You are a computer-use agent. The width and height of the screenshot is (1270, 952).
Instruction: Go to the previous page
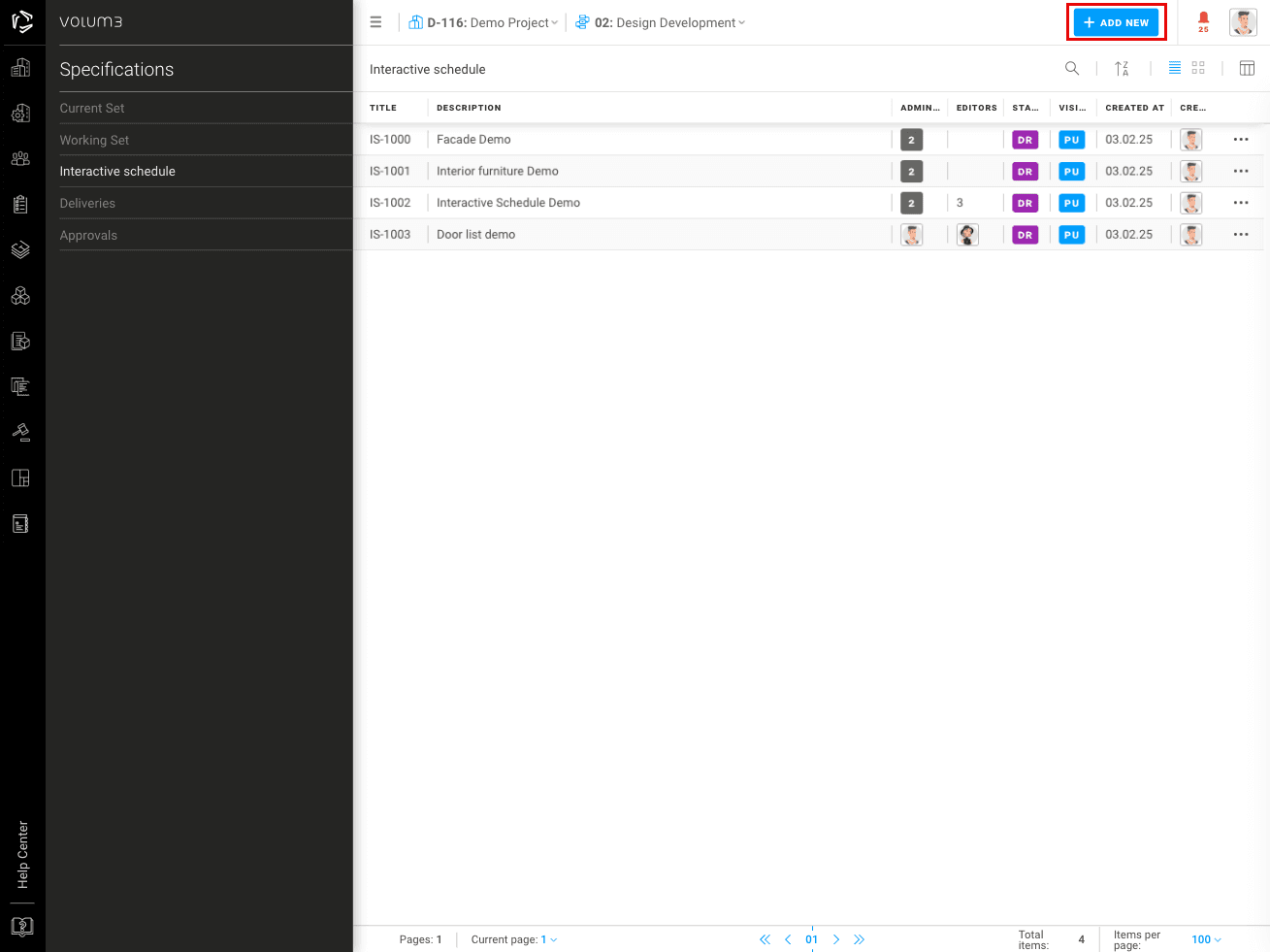788,939
